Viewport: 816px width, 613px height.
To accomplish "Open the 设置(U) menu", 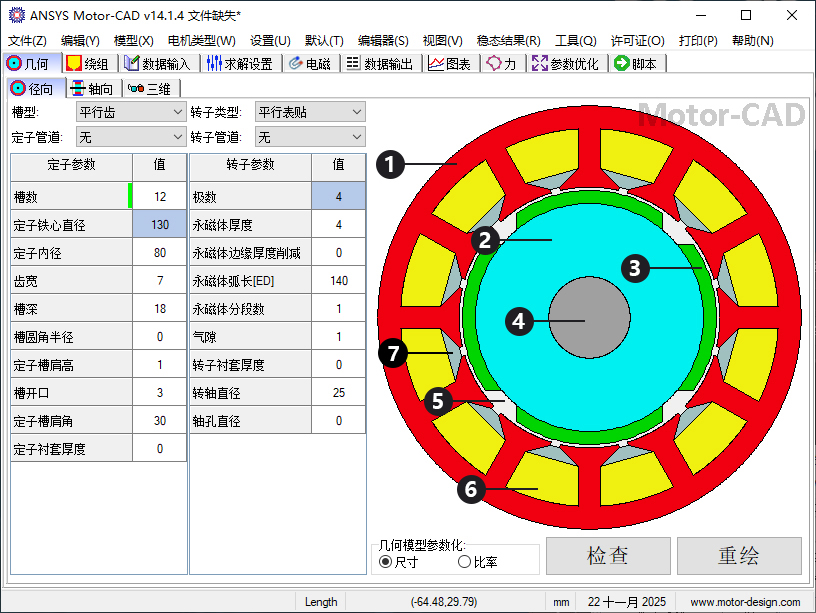I will pos(270,41).
